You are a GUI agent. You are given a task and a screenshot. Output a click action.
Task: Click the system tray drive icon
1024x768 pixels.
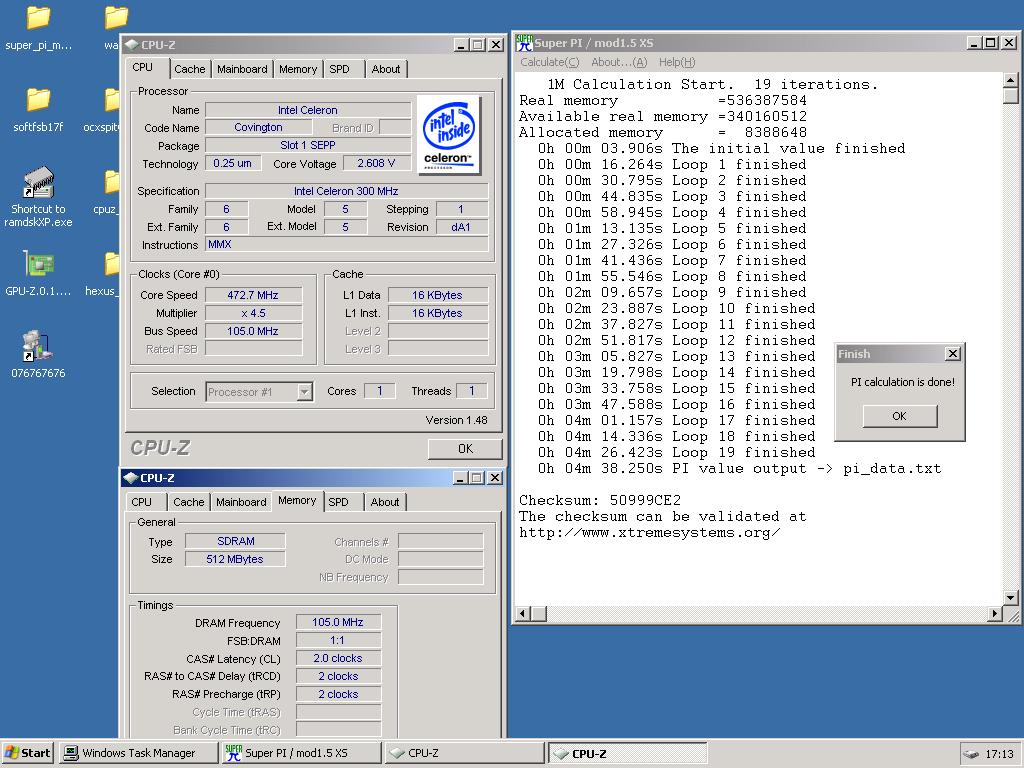(971, 754)
